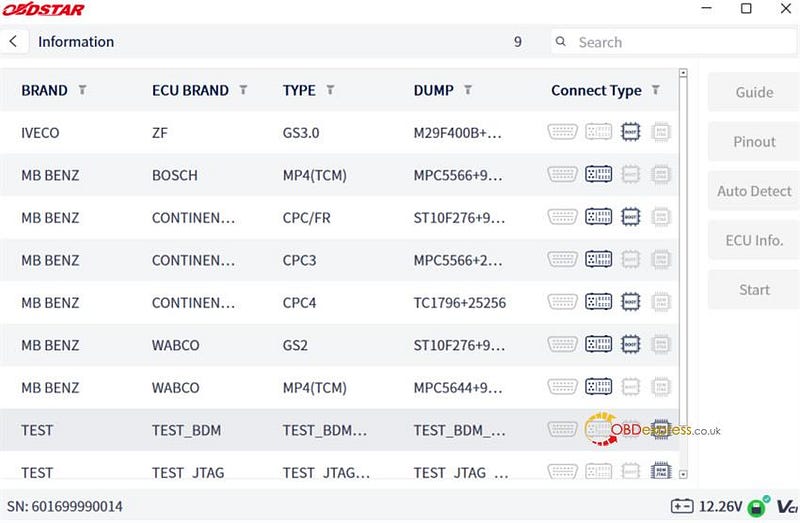This screenshot has height=523, width=800.
Task: Click VCI status icon in the status bar
Action: pos(787,506)
